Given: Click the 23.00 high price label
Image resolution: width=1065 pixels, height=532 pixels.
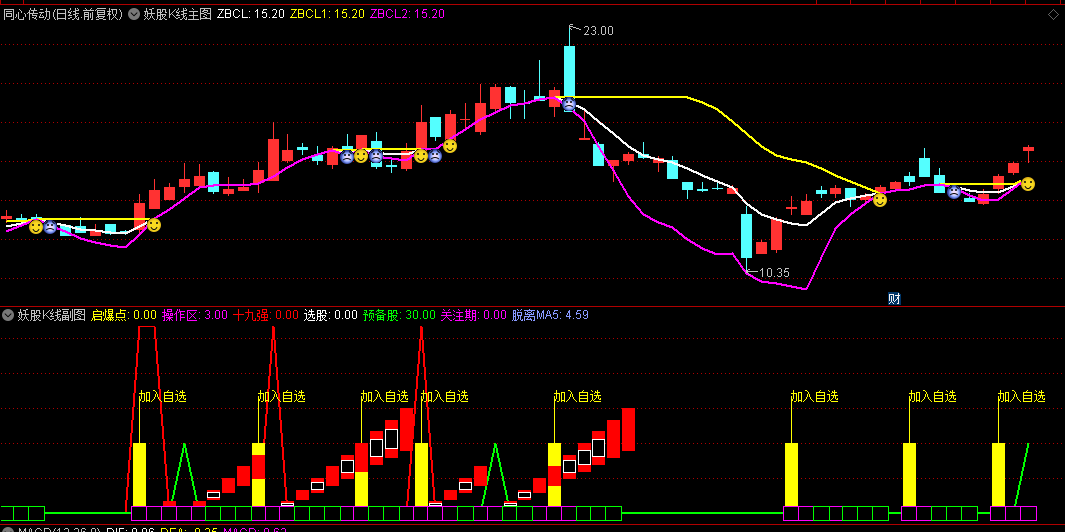Looking at the screenshot, I should click(598, 31).
